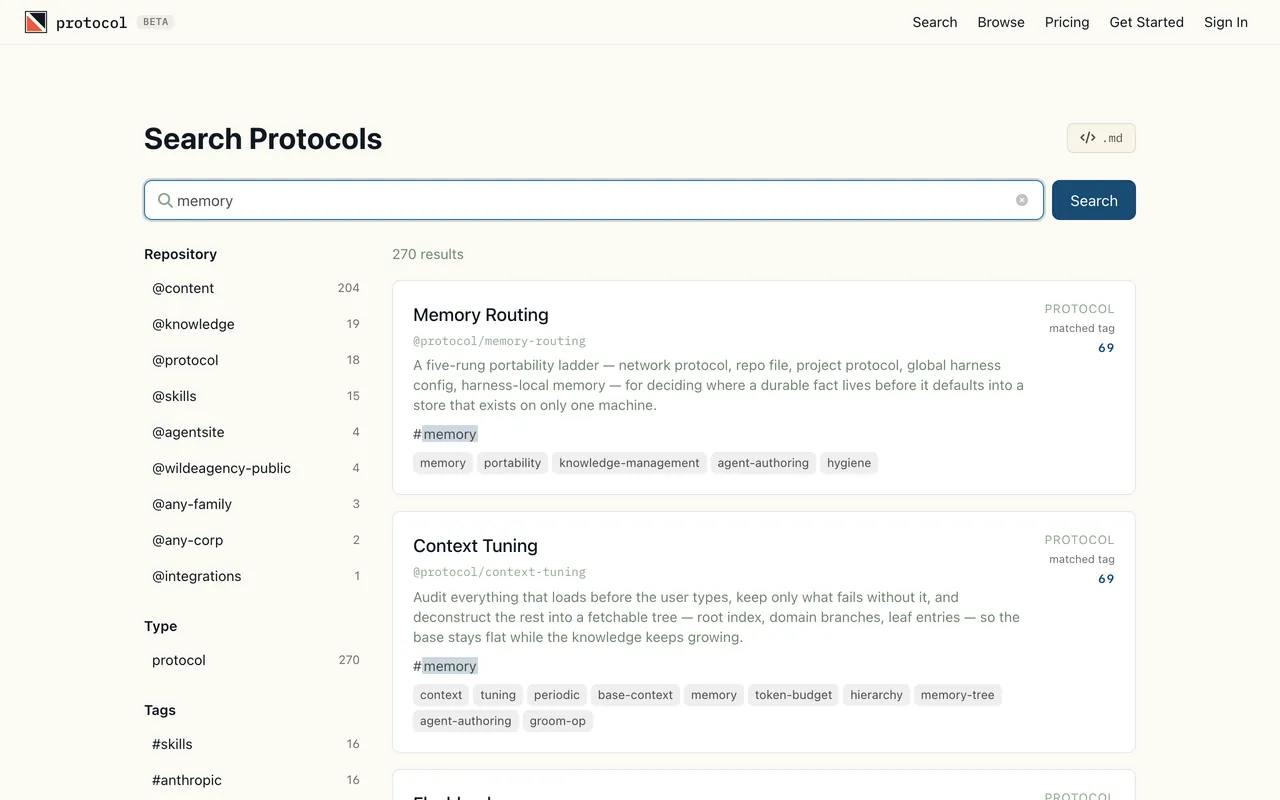Viewport: 1280px width, 800px height.
Task: Click the periodic tag chip
Action: point(557,695)
